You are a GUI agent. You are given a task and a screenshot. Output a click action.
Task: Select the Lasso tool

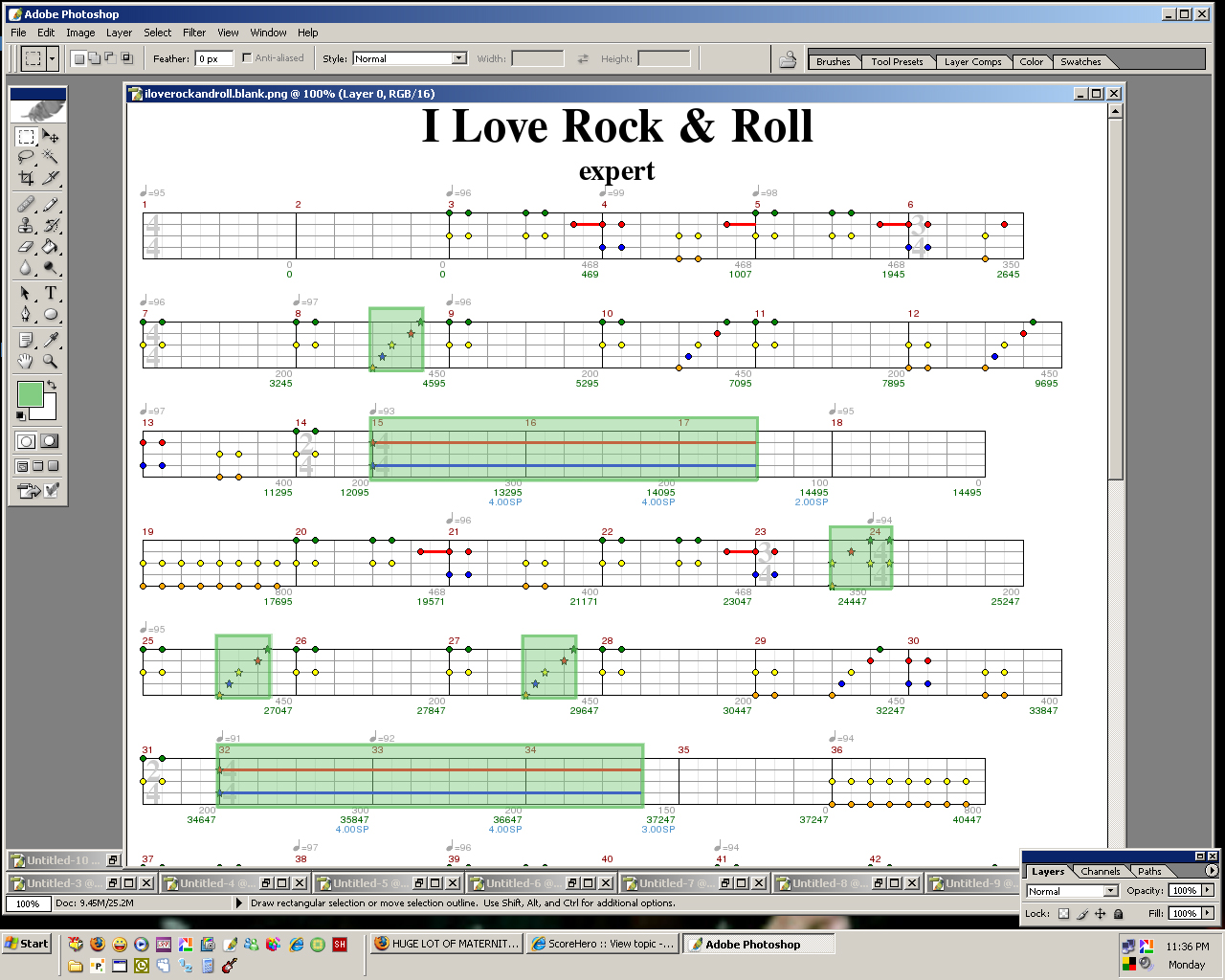click(x=26, y=157)
